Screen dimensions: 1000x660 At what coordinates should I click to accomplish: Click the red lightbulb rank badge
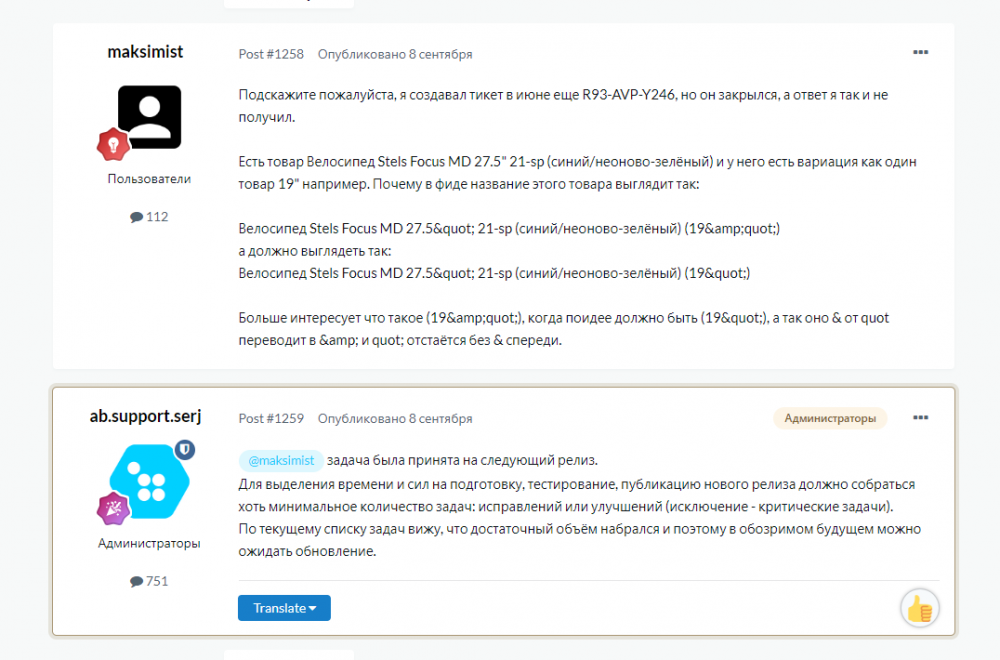(x=112, y=146)
